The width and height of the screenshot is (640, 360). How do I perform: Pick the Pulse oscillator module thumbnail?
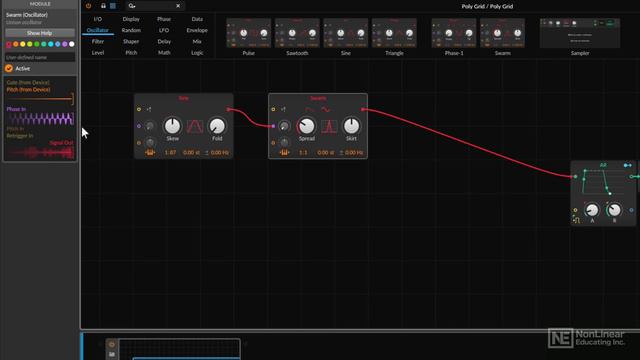(248, 33)
